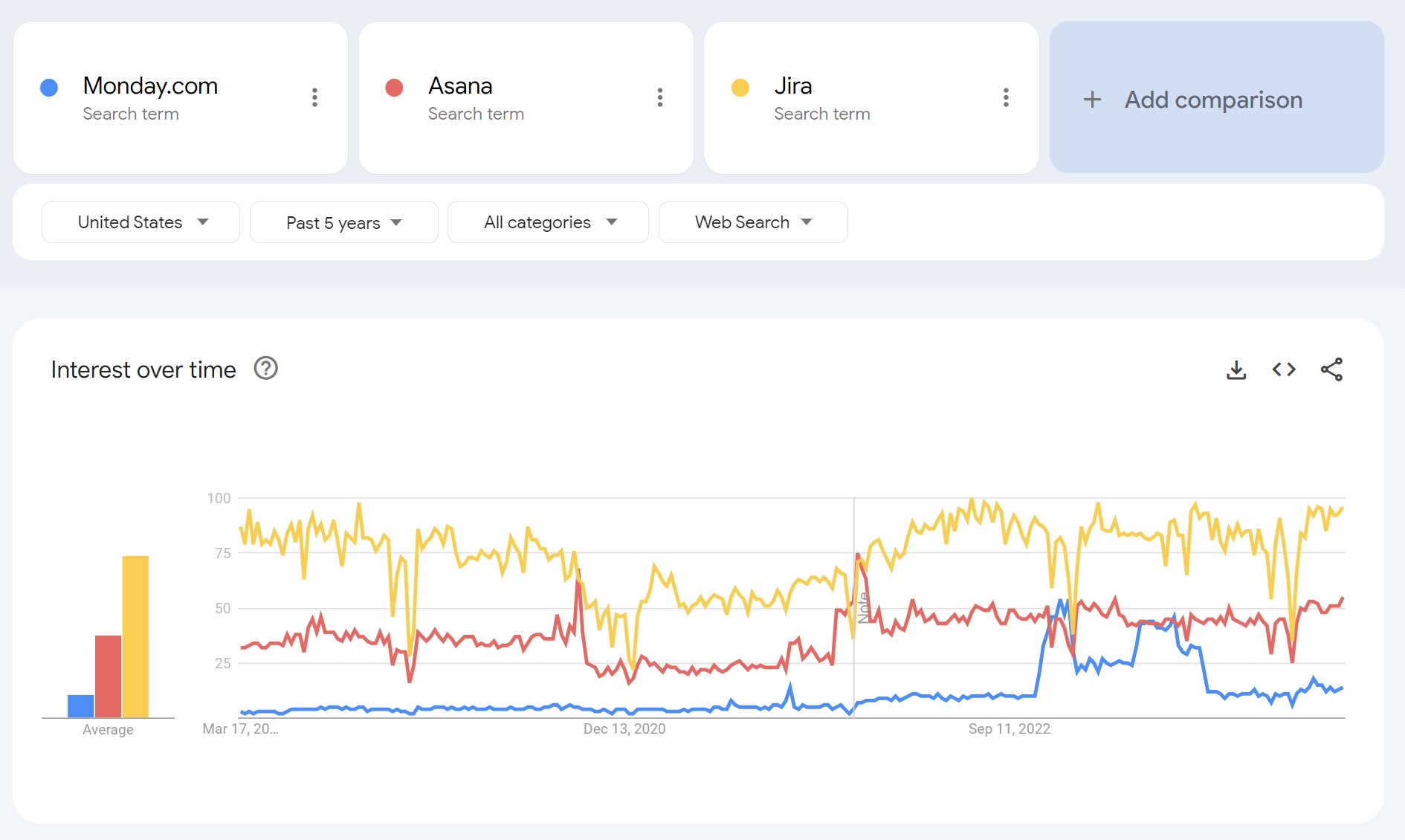
Task: Click the yellow Jira average bar
Action: pyautogui.click(x=135, y=637)
